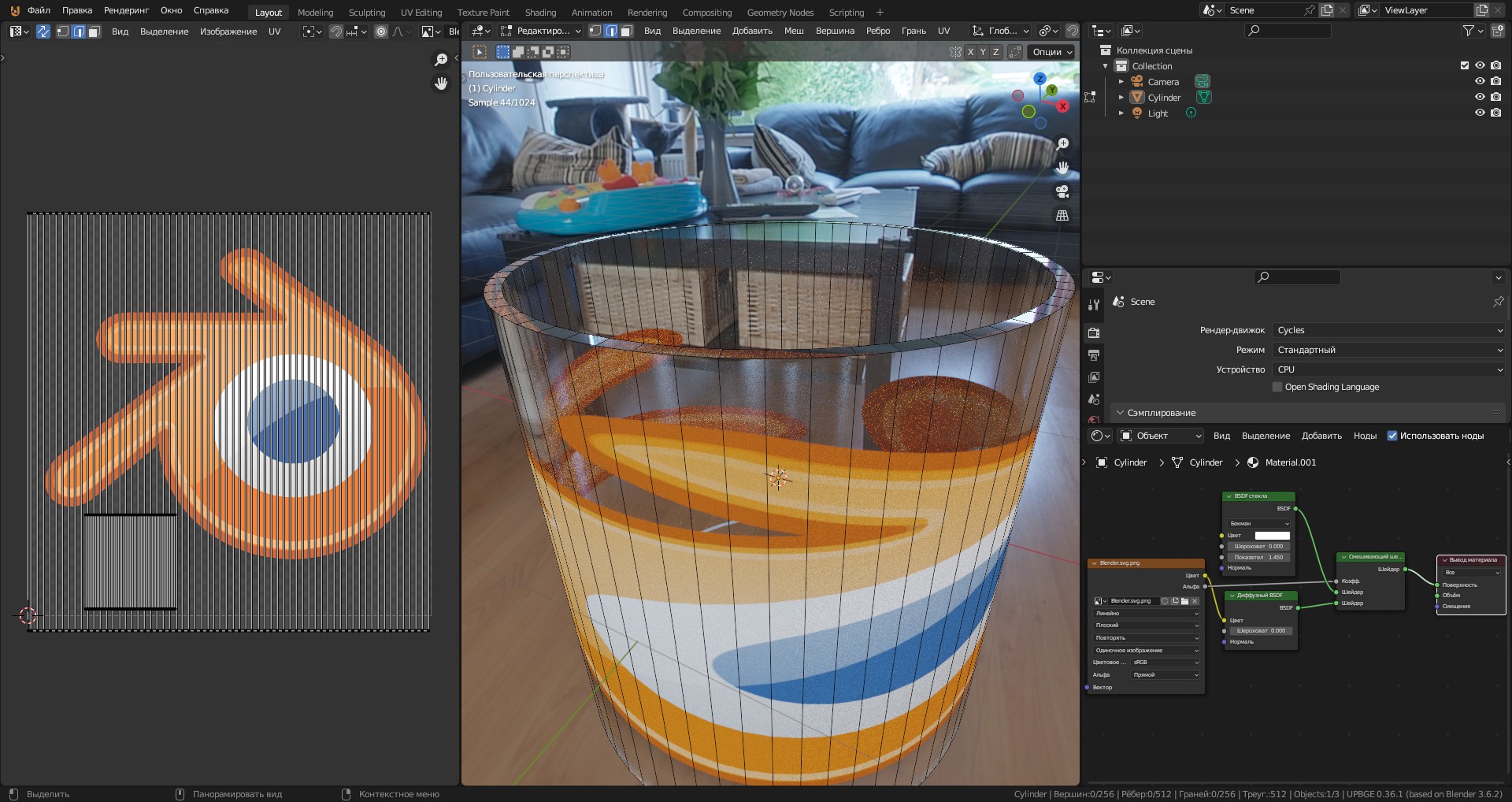The width and height of the screenshot is (1512, 802).
Task: Open the Рендеринг menu
Action: click(x=126, y=10)
